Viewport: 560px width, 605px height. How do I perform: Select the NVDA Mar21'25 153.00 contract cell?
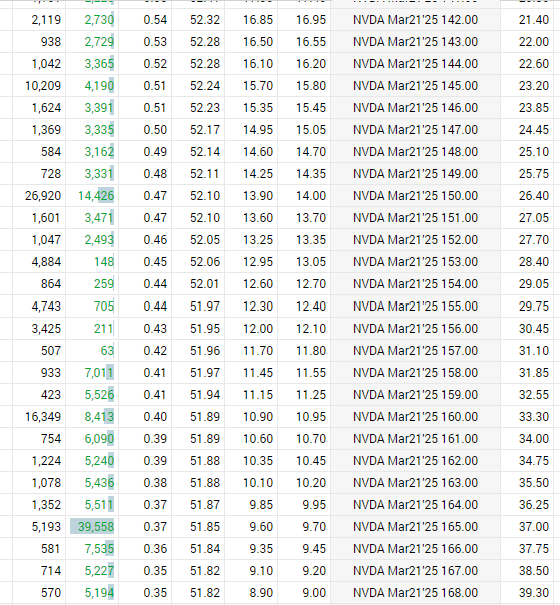[x=415, y=262]
